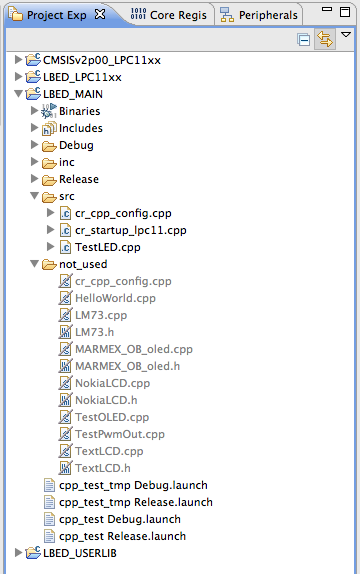The width and height of the screenshot is (360, 574).
Task: Click the excluded HelloWorld.cpp file icon
Action: 65,298
